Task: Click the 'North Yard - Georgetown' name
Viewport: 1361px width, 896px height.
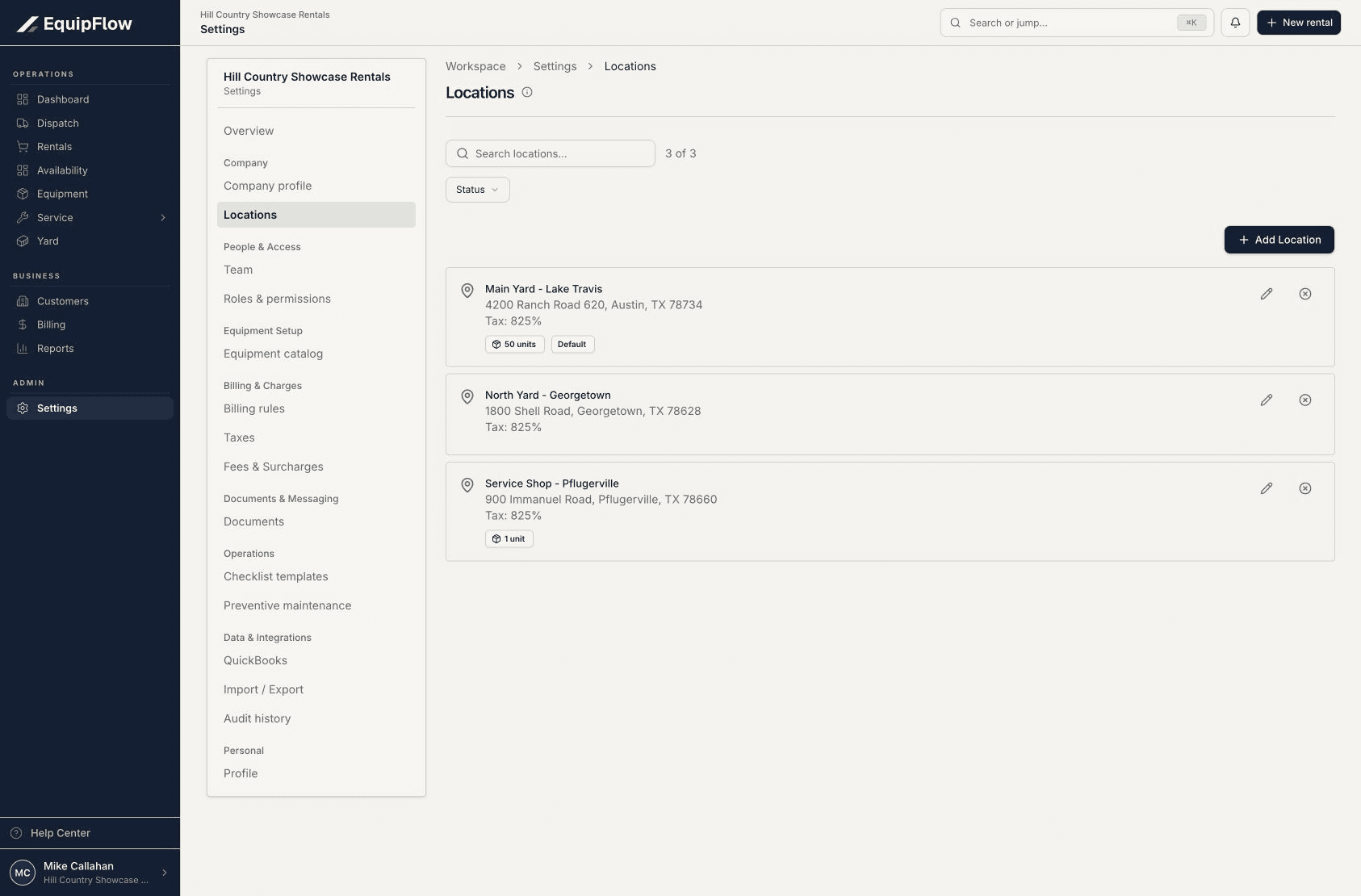Action: (547, 396)
